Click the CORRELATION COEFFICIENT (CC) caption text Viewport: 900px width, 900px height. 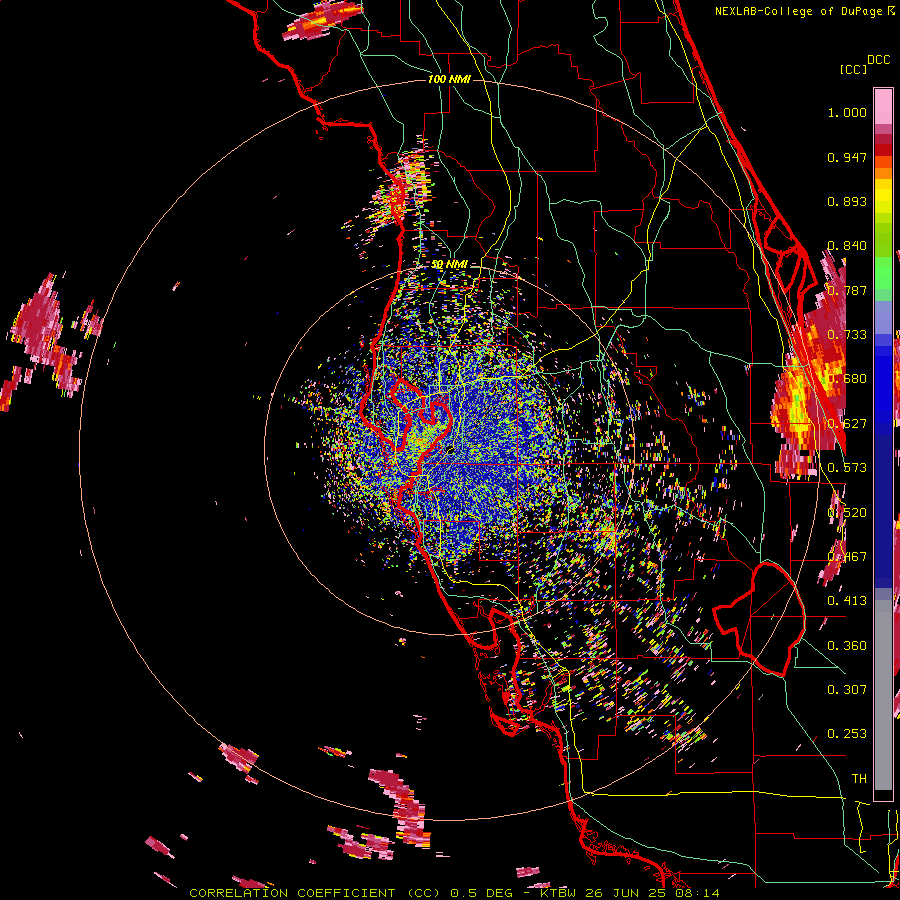(x=315, y=893)
